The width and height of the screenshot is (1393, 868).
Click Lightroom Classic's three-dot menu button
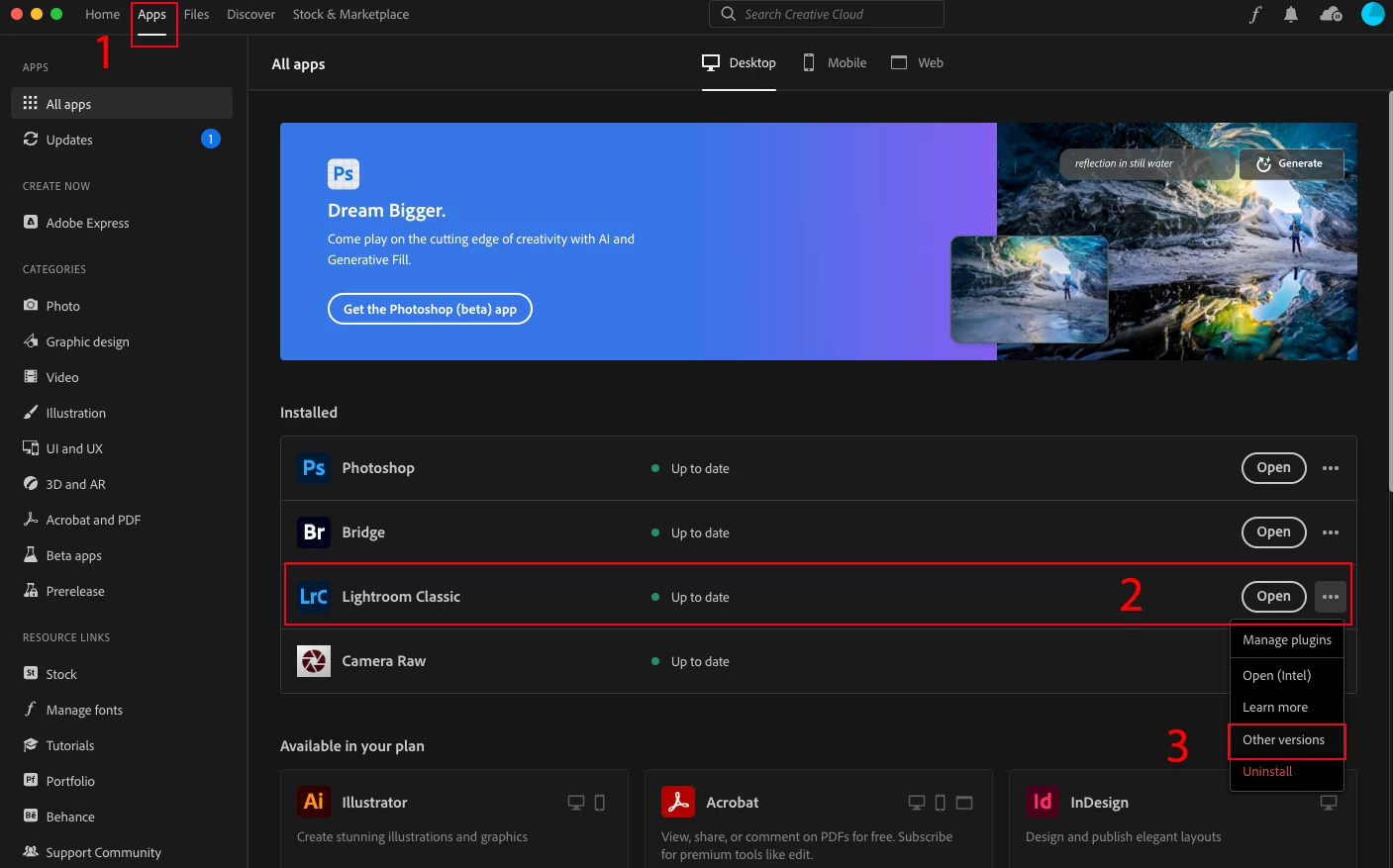click(x=1331, y=597)
